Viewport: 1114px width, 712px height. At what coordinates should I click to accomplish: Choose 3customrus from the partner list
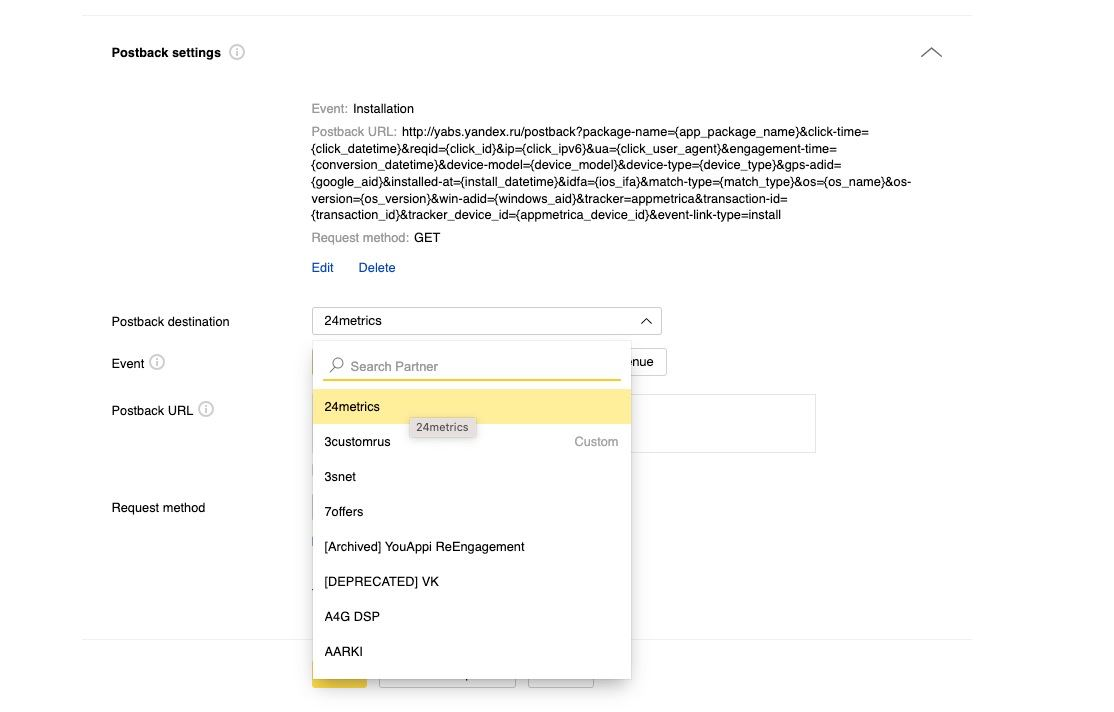tap(357, 442)
